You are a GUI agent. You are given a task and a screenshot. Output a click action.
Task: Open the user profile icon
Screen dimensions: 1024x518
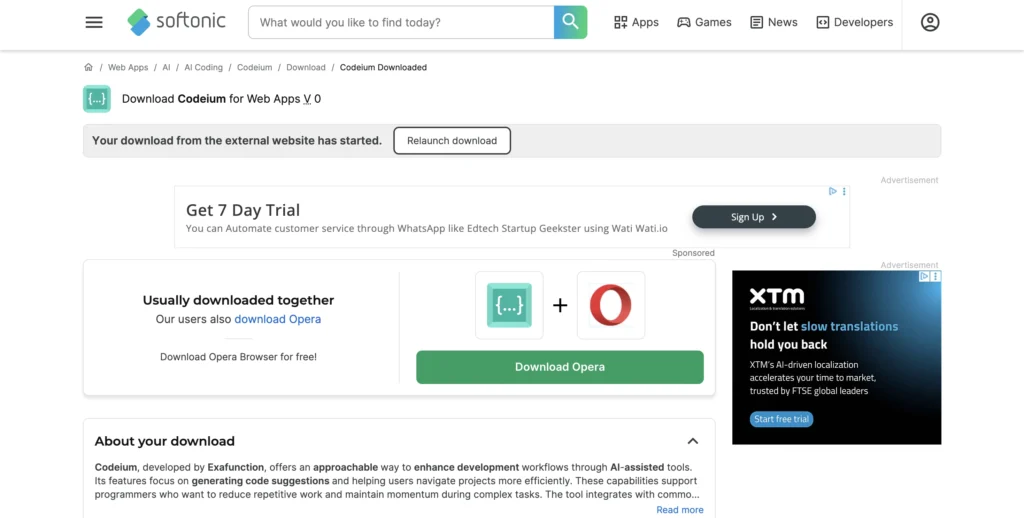coord(930,22)
